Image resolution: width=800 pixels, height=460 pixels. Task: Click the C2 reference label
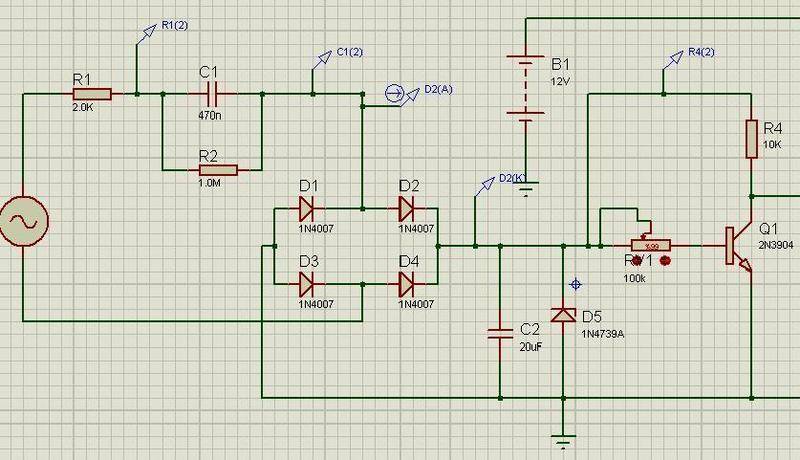[530, 329]
